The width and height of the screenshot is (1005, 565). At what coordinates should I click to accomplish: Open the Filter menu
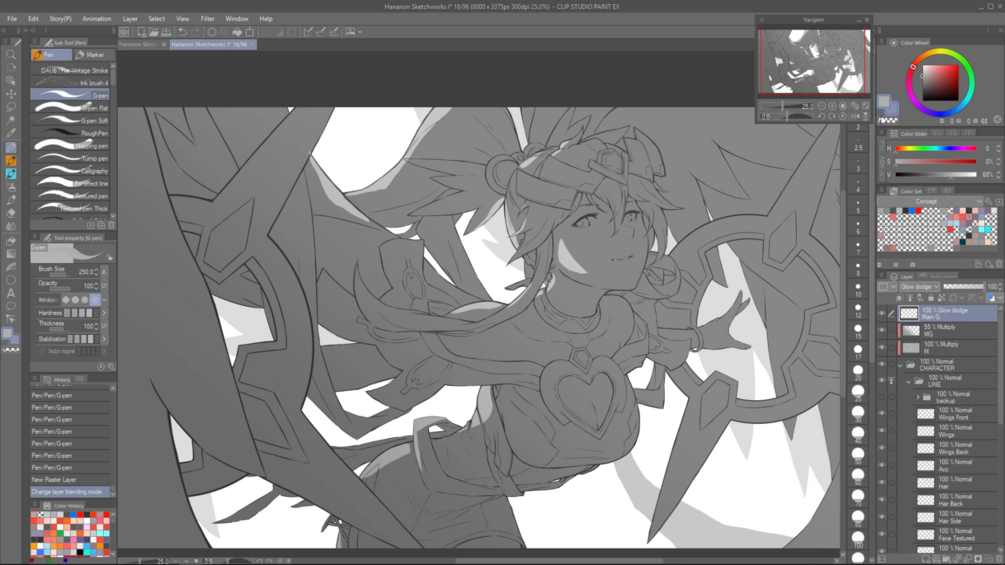(x=207, y=19)
